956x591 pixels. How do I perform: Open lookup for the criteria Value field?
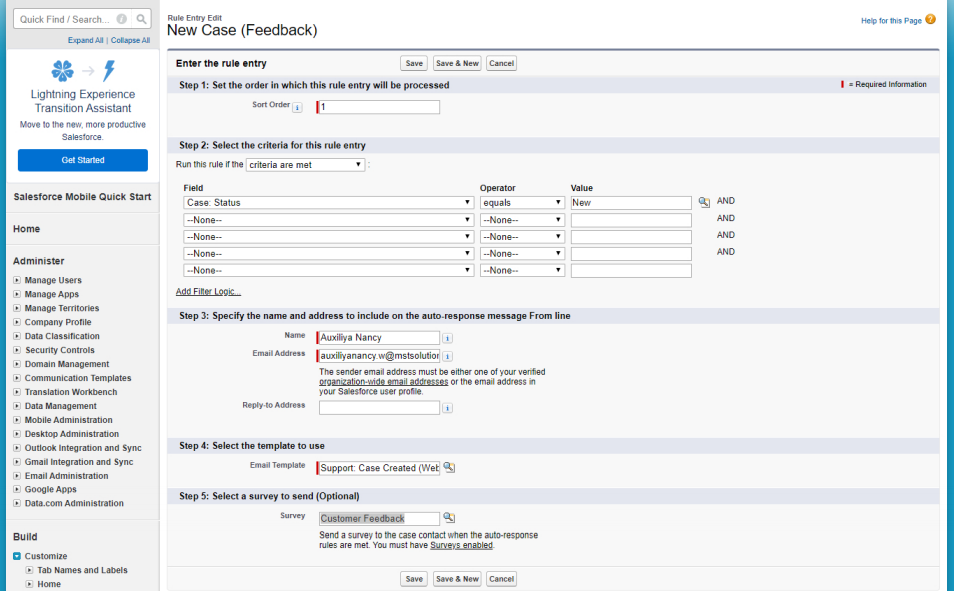tap(704, 200)
